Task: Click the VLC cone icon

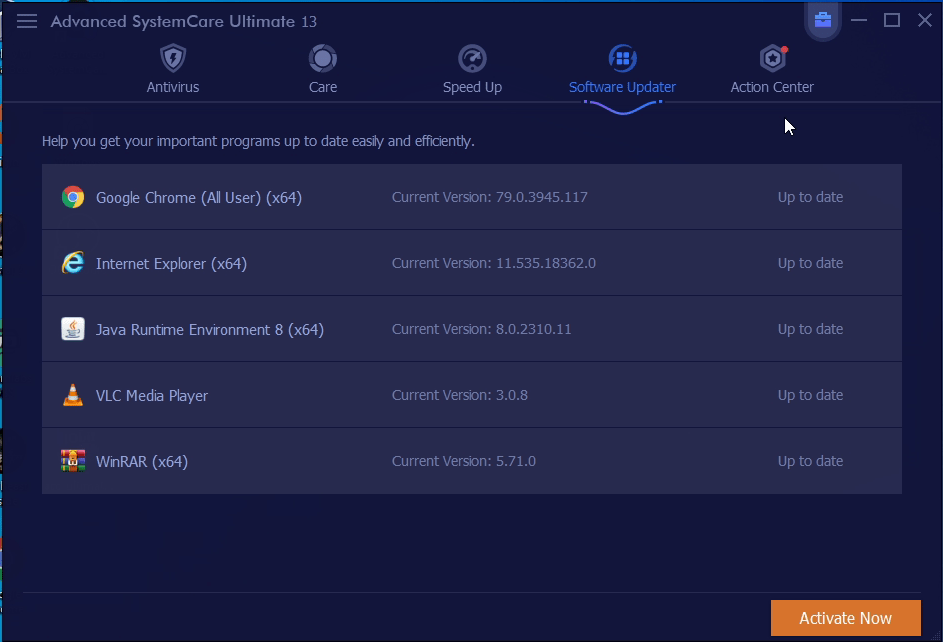Action: (73, 395)
